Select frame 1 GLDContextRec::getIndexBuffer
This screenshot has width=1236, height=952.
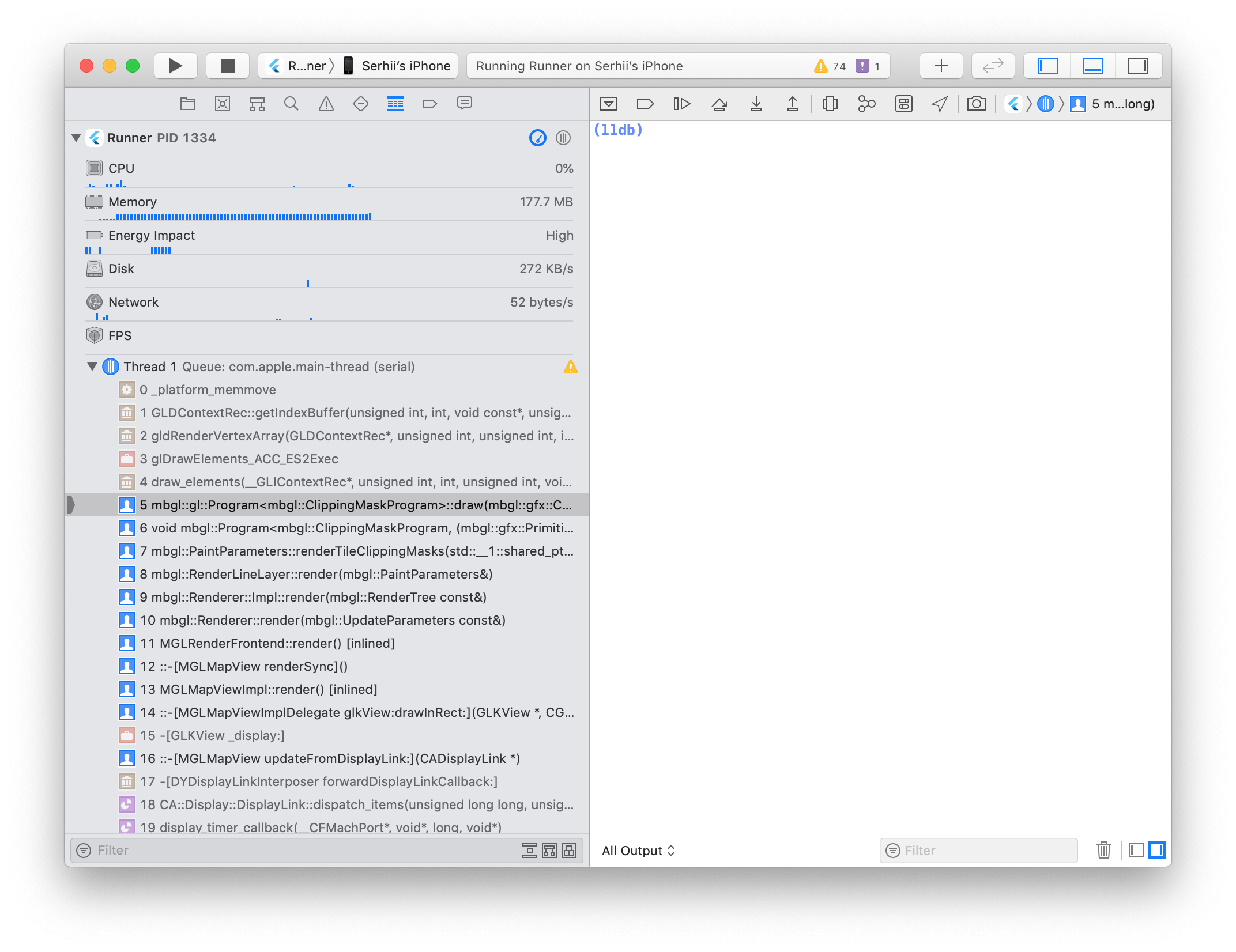[327, 413]
